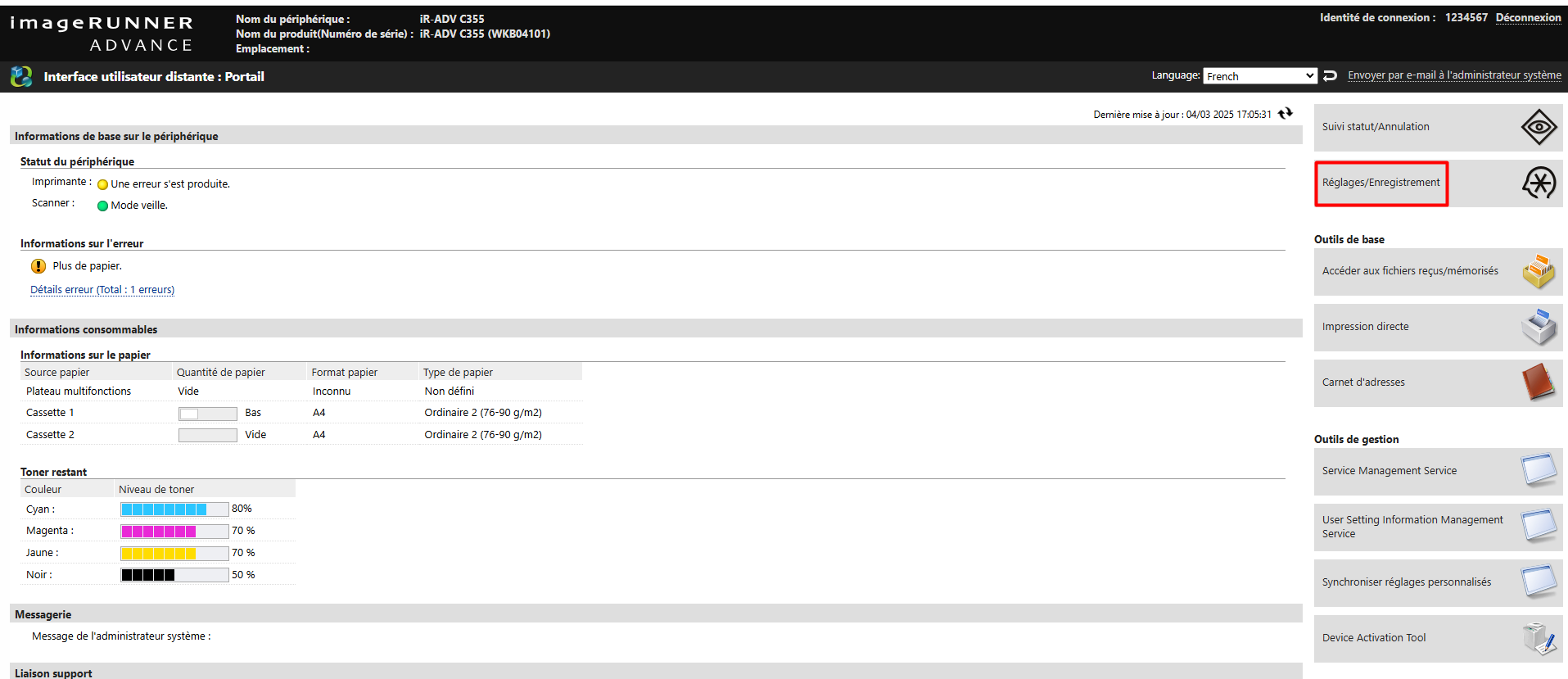Click the 'Une erreur s'est produite.' status

point(170,184)
